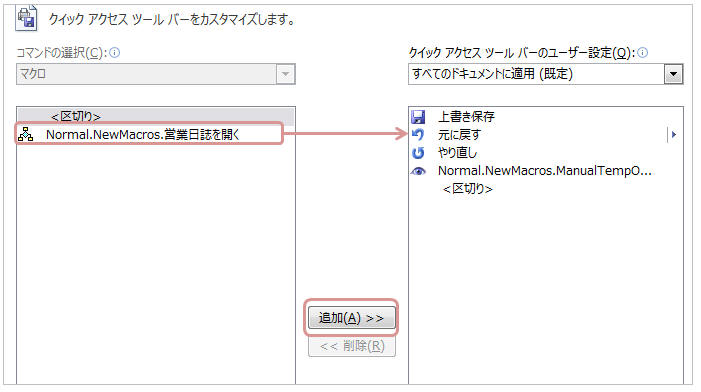The image size is (701, 392).
Task: Click the 追加(A) >> button
Action: point(351,318)
